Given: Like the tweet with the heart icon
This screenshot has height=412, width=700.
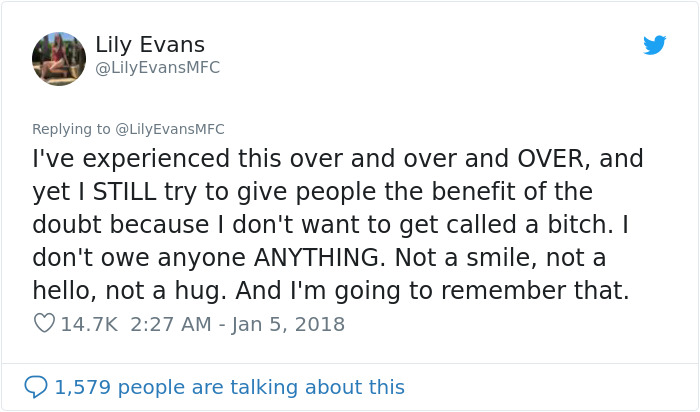Looking at the screenshot, I should 43,325.
